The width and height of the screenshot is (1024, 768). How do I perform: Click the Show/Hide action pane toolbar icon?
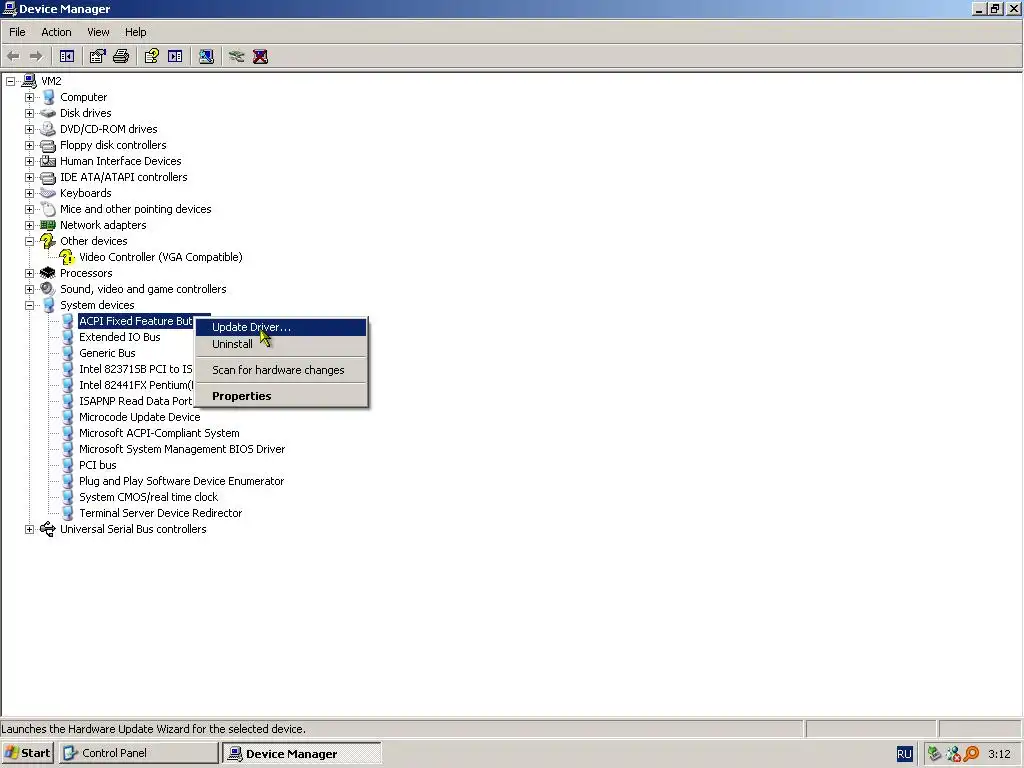click(175, 57)
